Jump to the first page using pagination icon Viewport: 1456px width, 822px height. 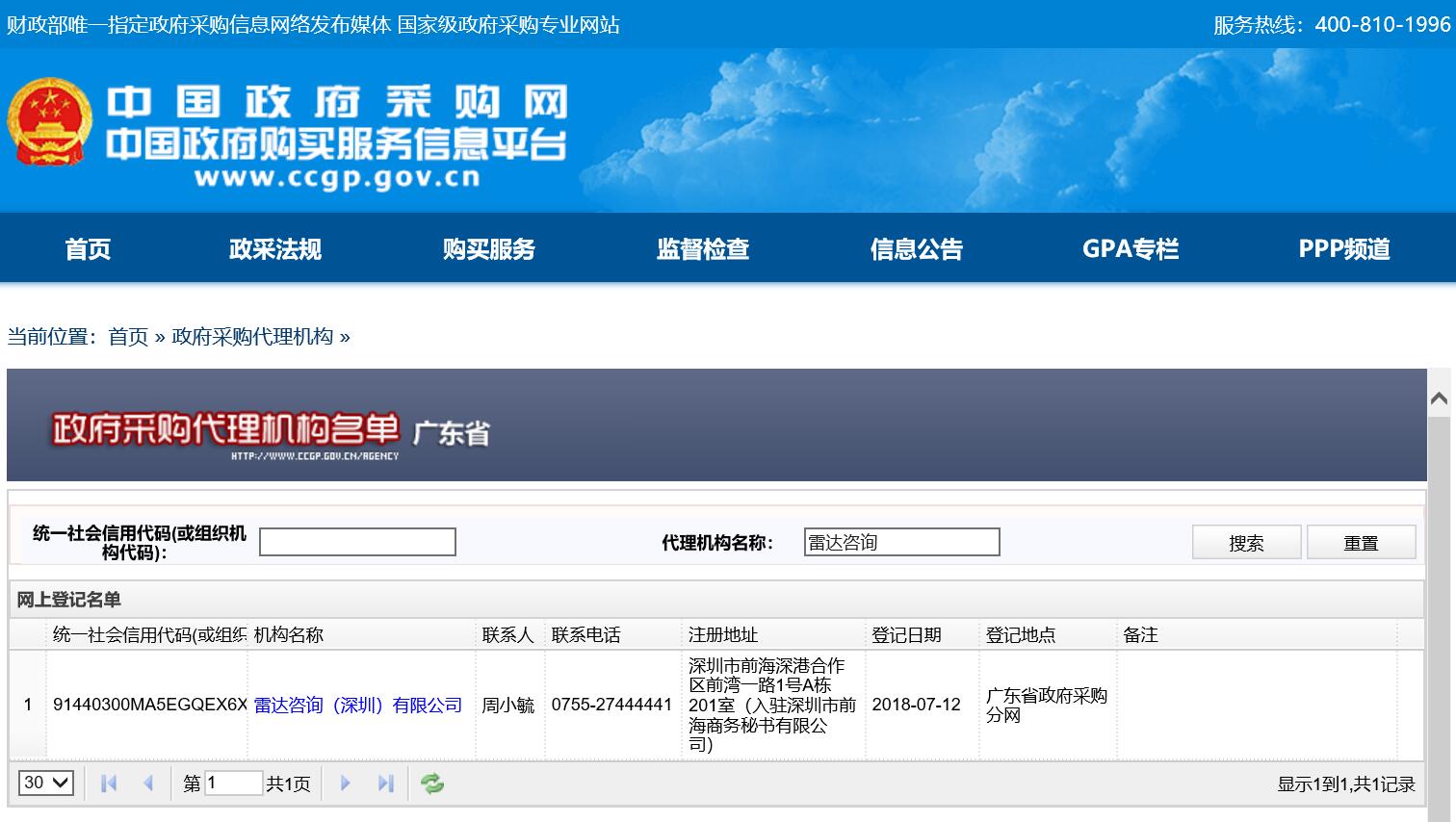tap(107, 783)
